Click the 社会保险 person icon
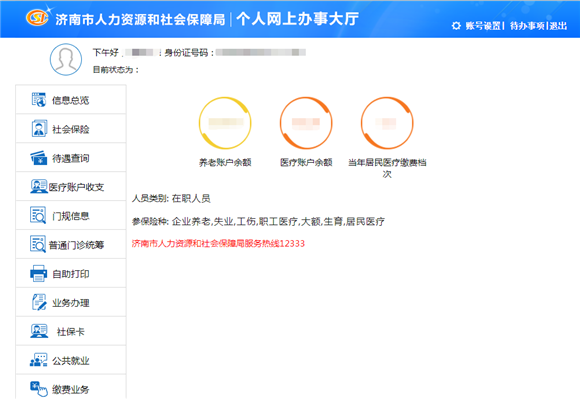The width and height of the screenshot is (580, 399). point(39,128)
